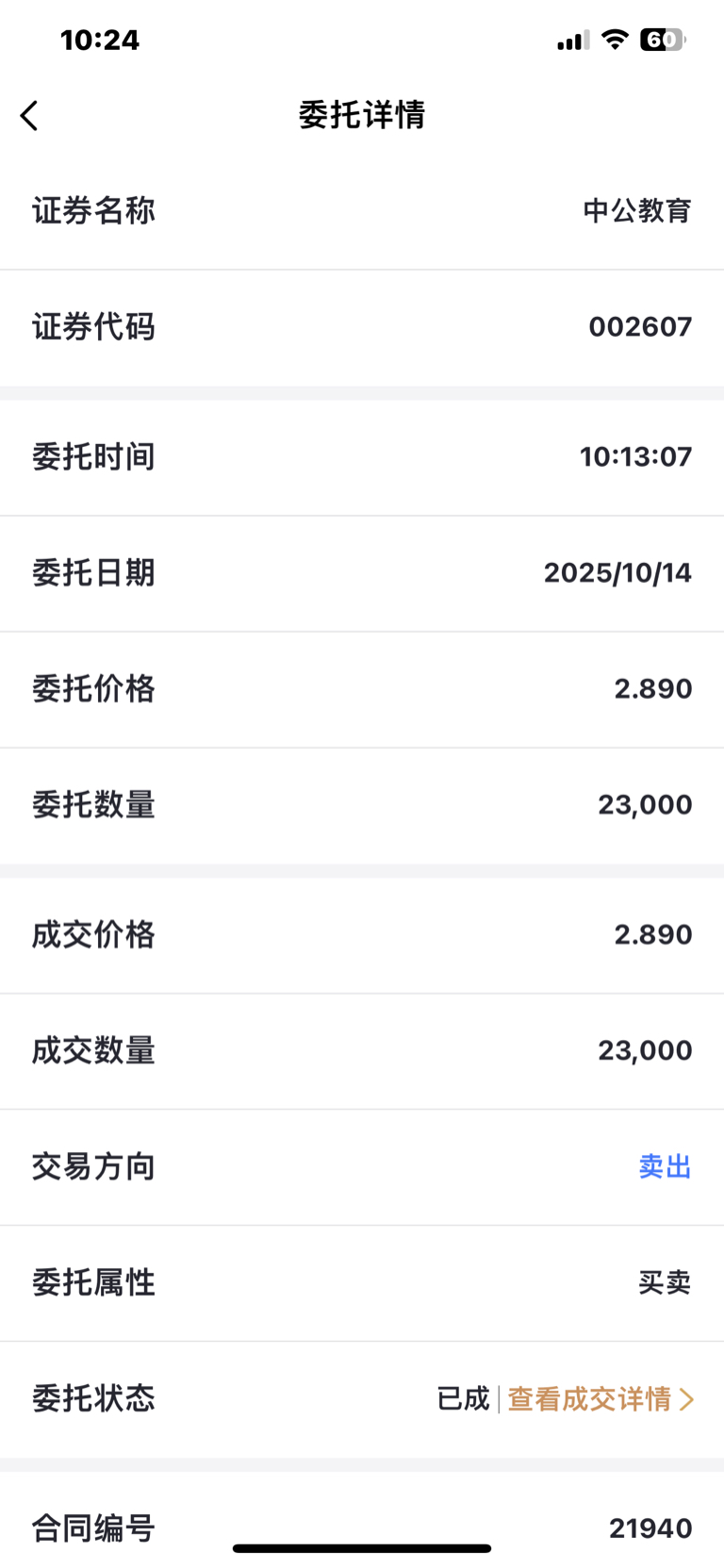
Task: Tap chevron next to 查看成交详情
Action: (x=686, y=1399)
